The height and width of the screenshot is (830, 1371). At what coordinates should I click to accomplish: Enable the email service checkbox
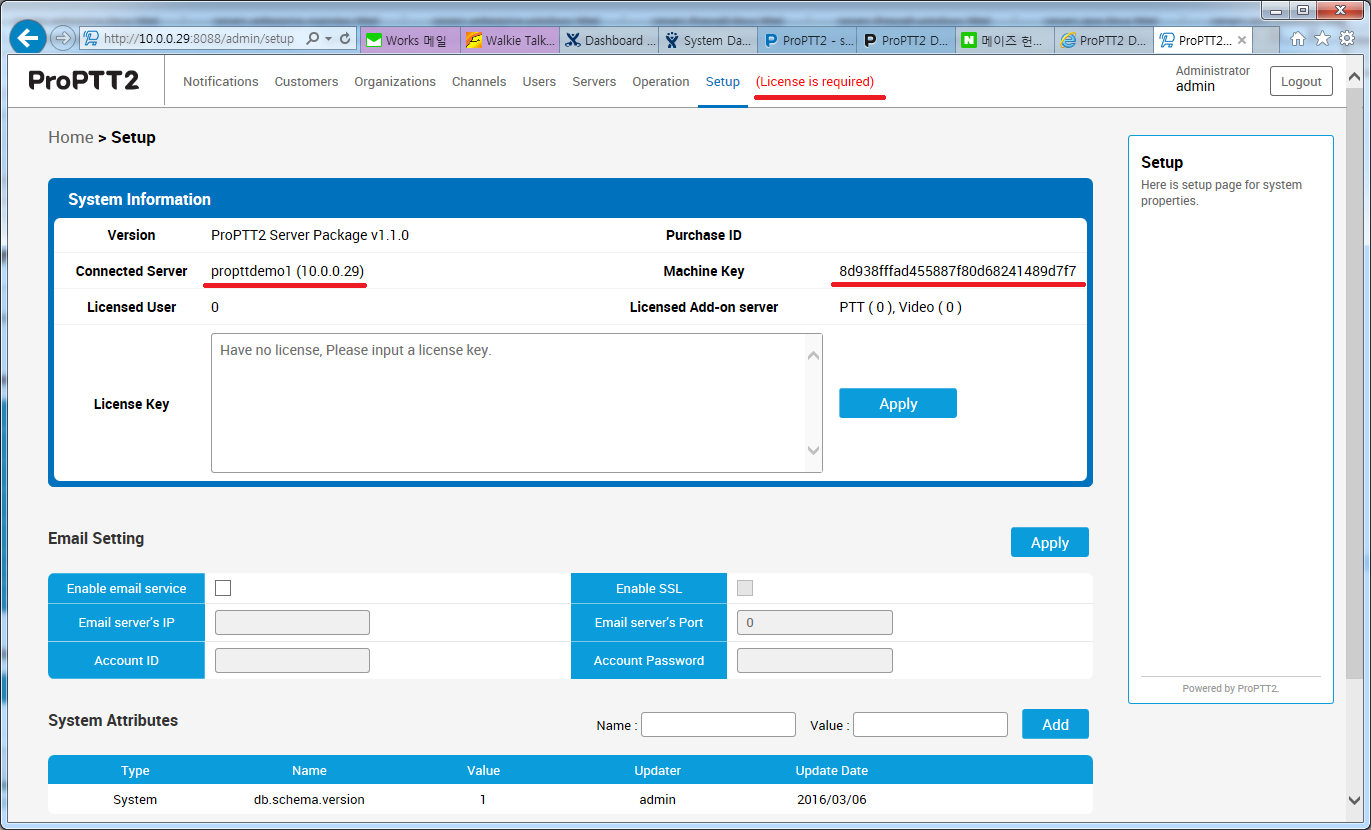(223, 588)
